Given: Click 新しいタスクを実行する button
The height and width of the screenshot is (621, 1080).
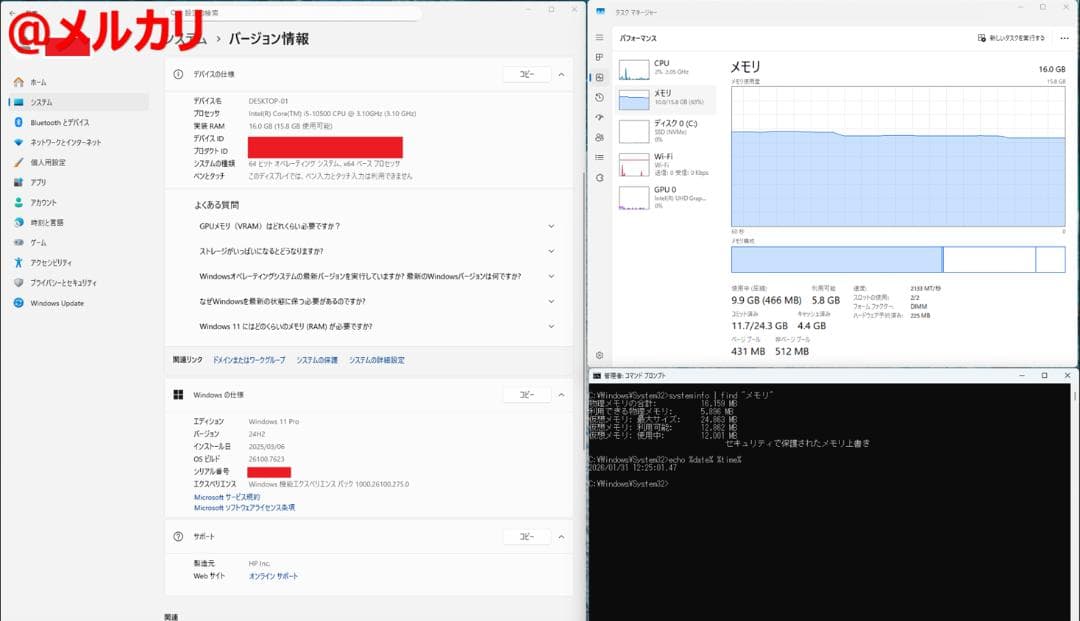Looking at the screenshot, I should coord(1011,38).
